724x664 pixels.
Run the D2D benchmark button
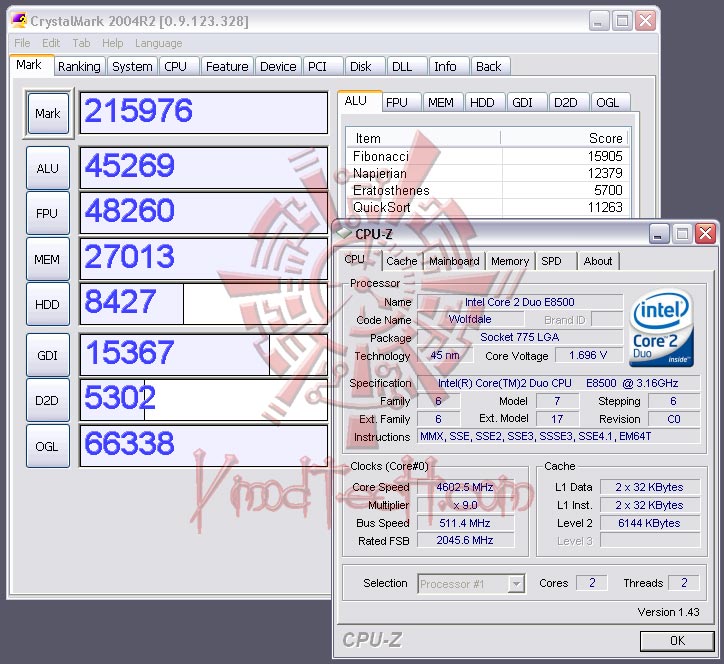[x=48, y=400]
